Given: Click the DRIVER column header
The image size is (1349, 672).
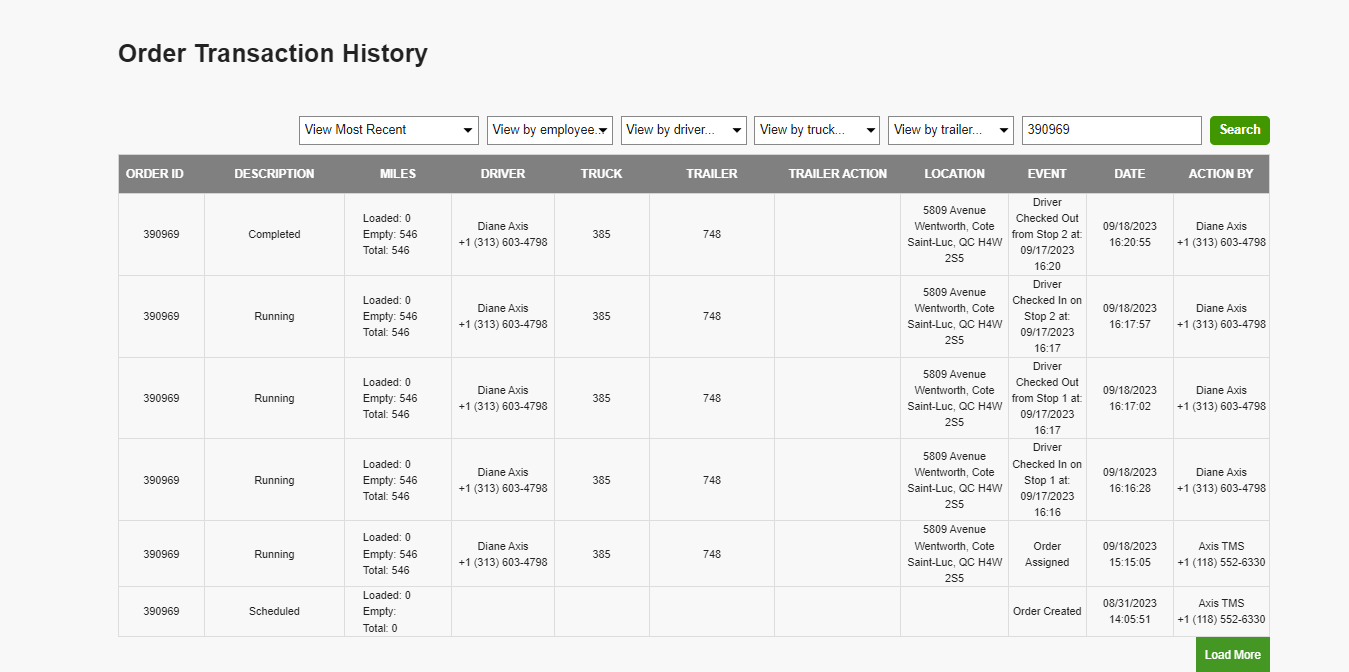Looking at the screenshot, I should (503, 174).
